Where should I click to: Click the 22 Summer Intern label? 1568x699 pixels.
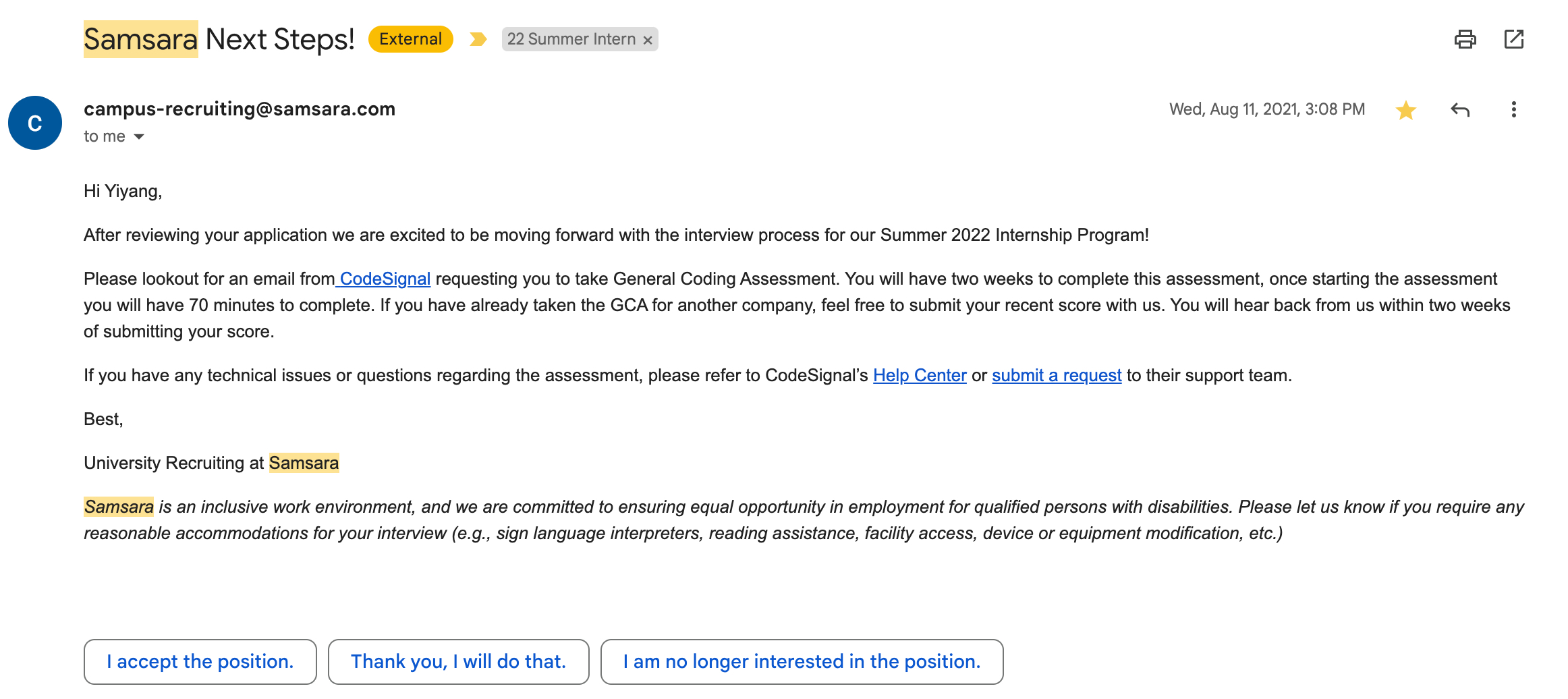[x=571, y=39]
